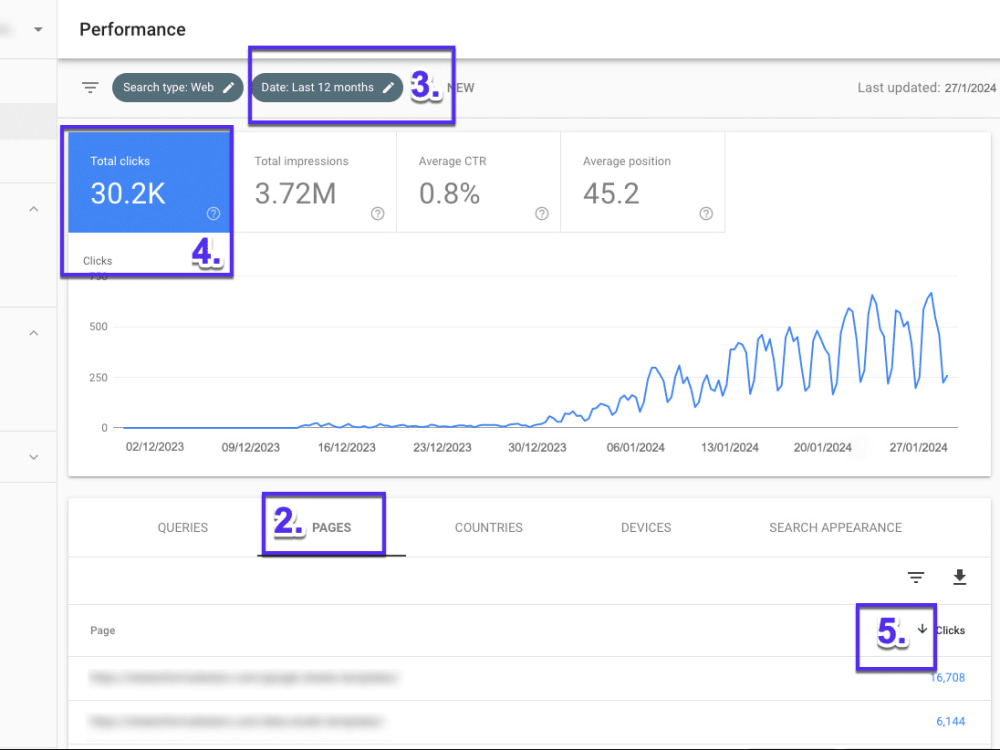Click the 02/12/2023 date on chart axis

[x=155, y=446]
